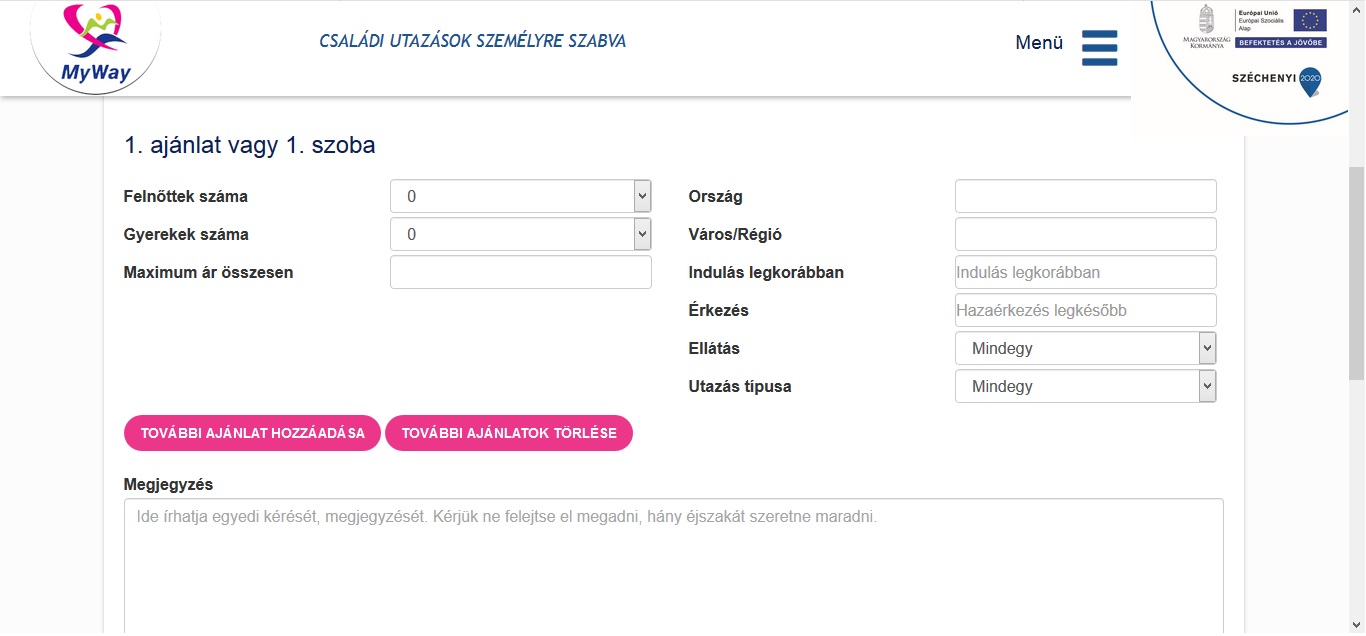Expand the Felnőttek száma dropdown

520,197
